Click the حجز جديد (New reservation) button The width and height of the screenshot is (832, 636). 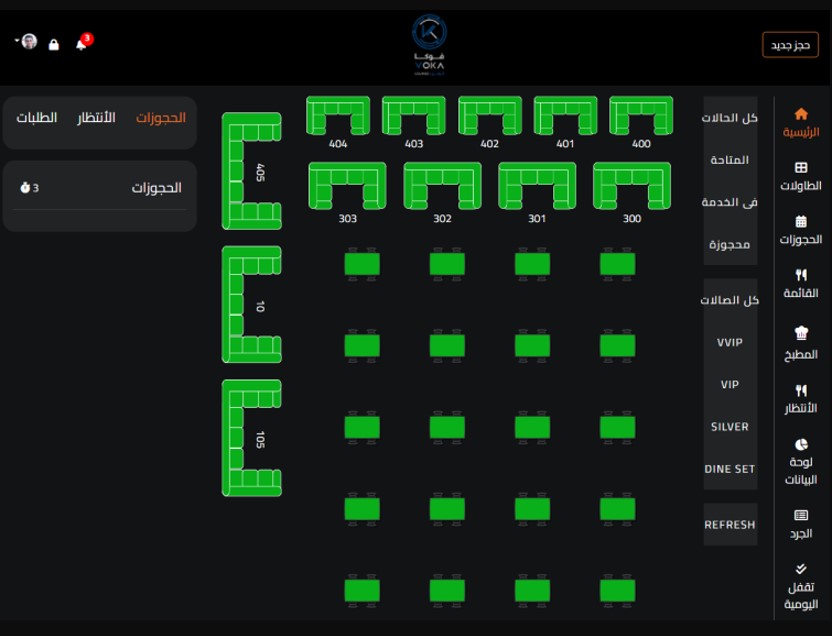(x=790, y=45)
